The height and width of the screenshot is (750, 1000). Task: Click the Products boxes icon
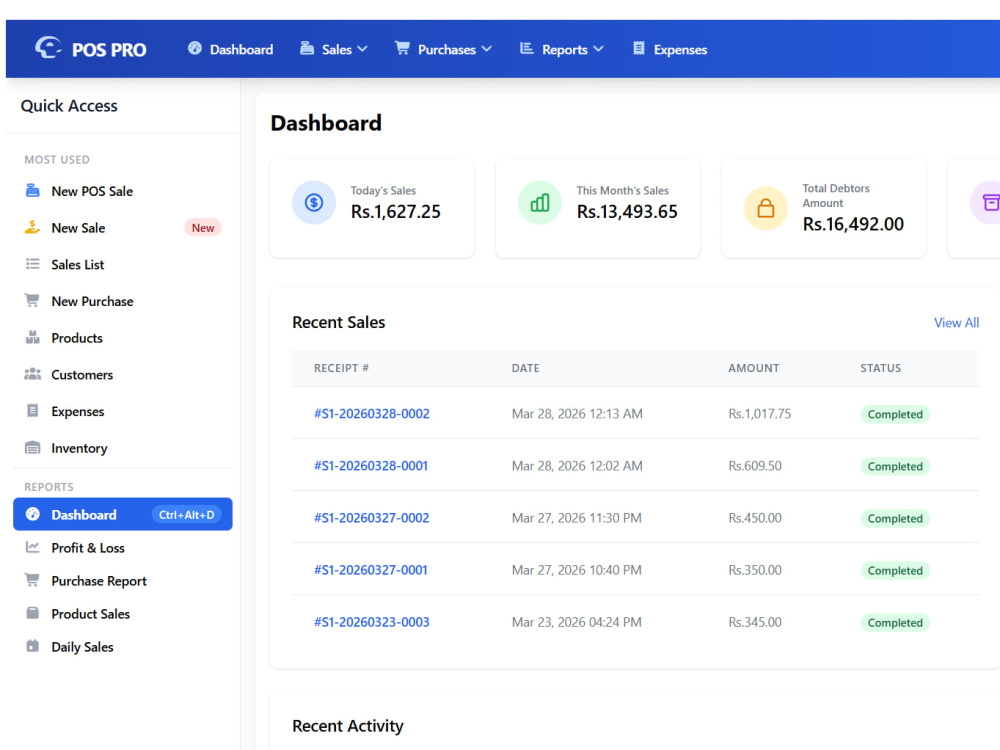point(33,337)
